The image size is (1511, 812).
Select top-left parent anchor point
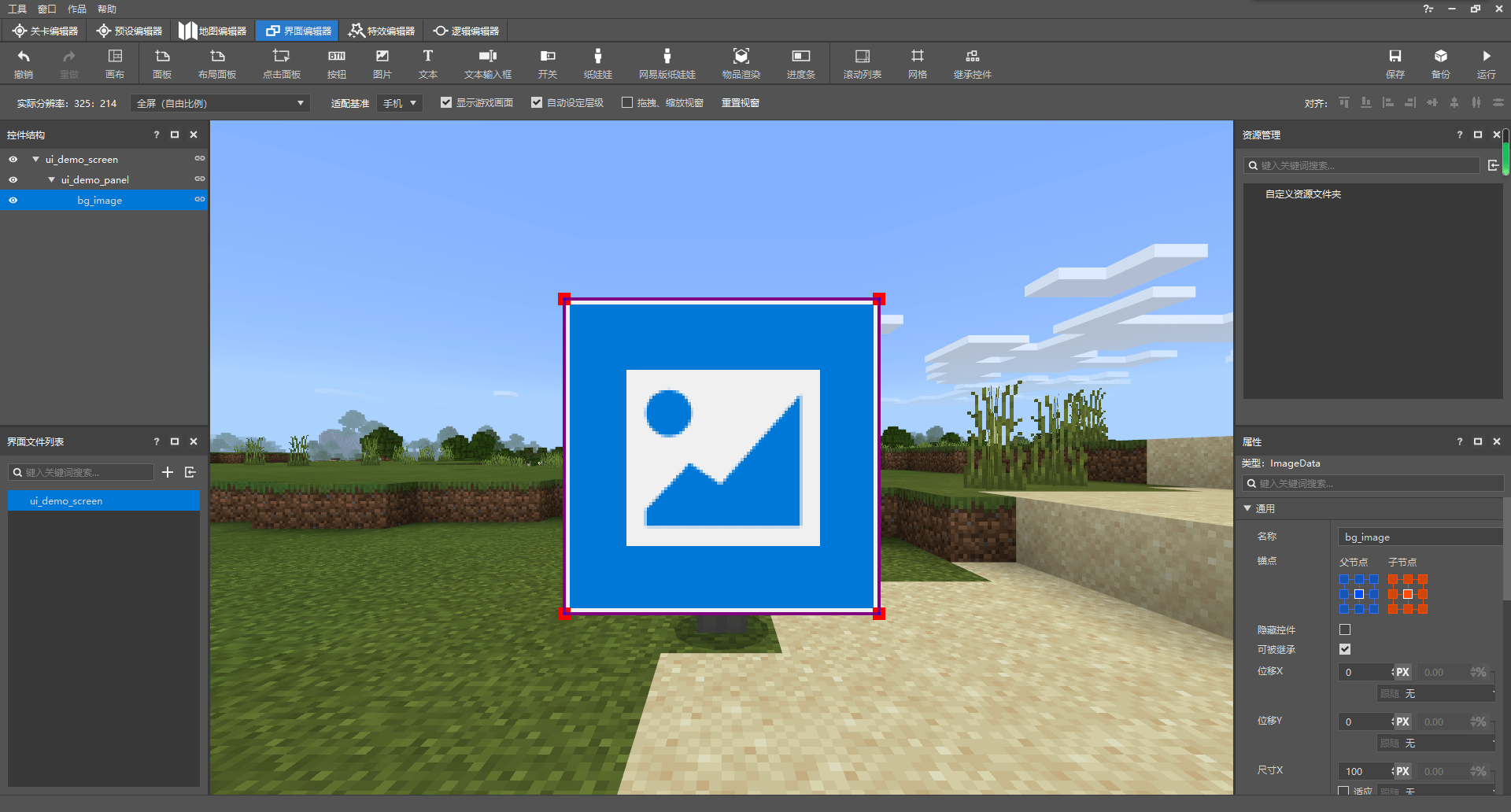tap(1344, 579)
